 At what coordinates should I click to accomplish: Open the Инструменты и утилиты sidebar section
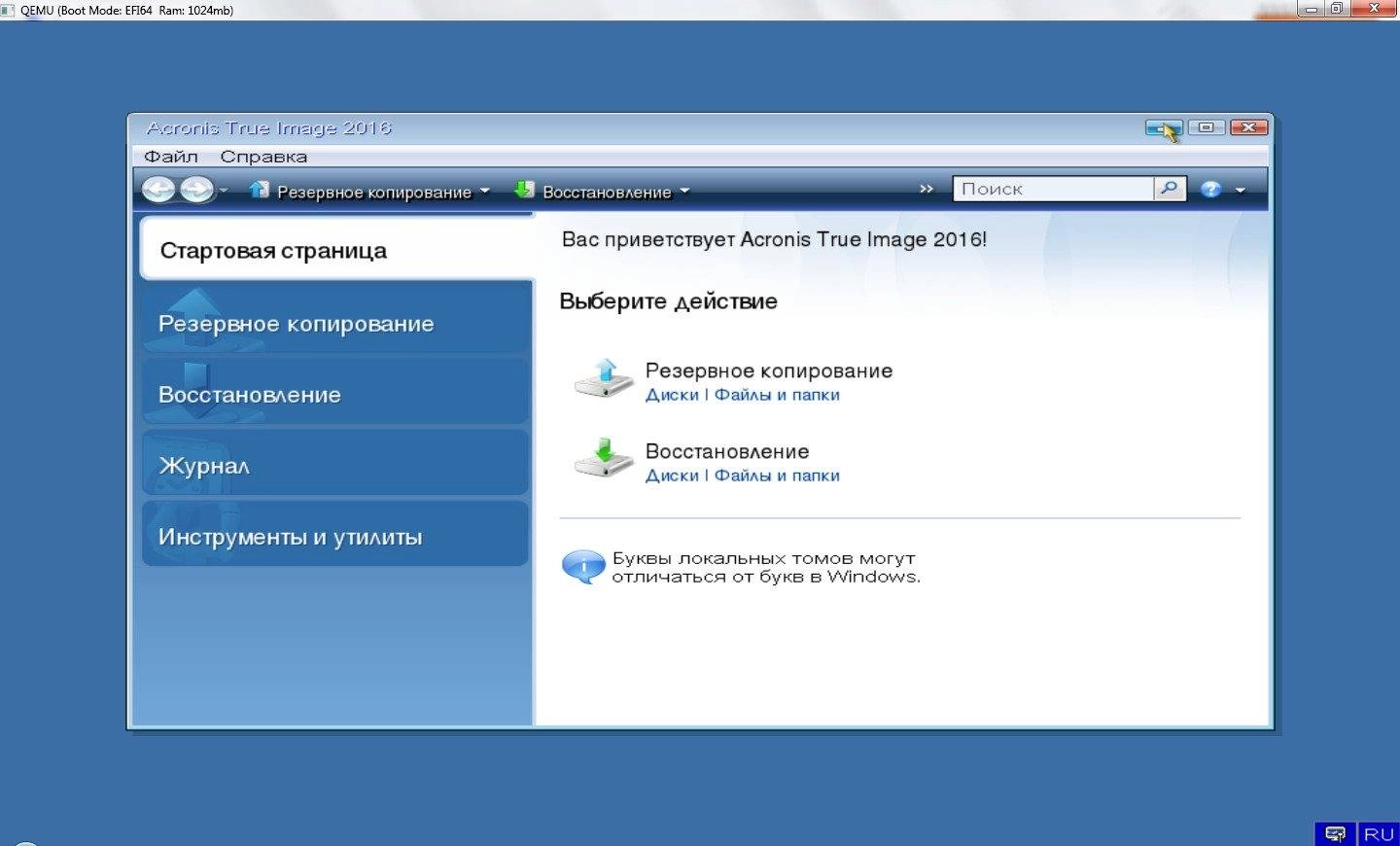pos(335,536)
